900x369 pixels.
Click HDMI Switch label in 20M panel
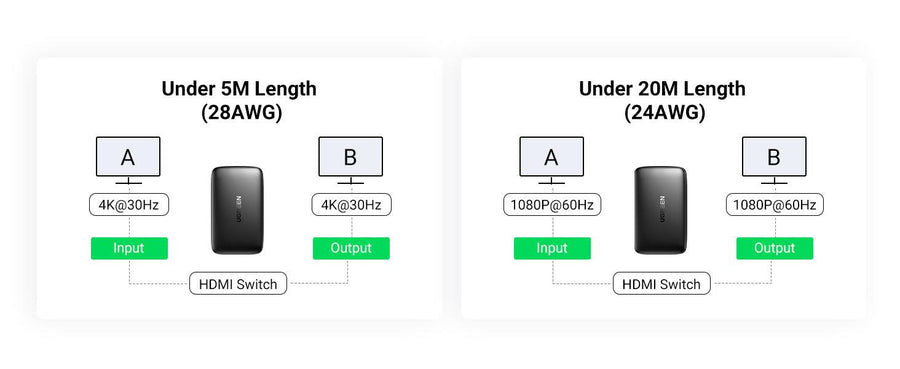[x=661, y=283]
